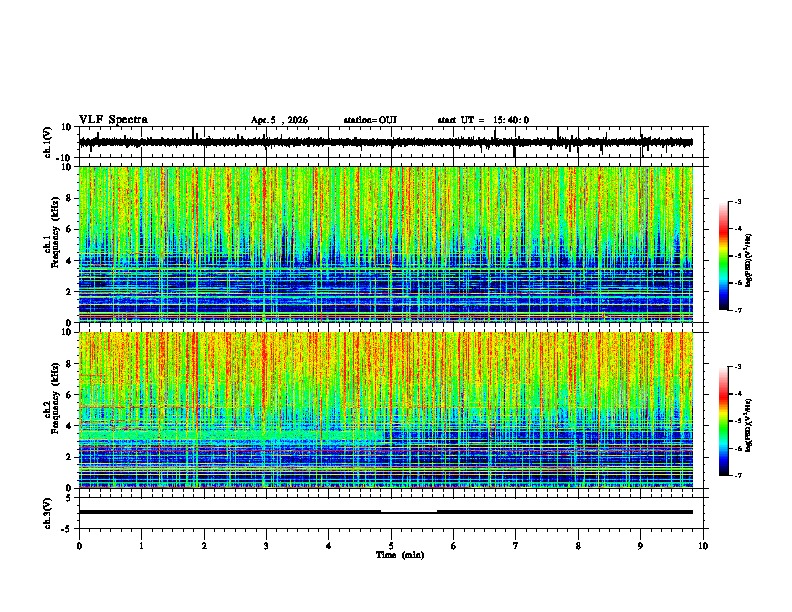Click the ch.2 color bar 'log(PSD)' label
The width and height of the screenshot is (792, 612).
click(x=749, y=425)
